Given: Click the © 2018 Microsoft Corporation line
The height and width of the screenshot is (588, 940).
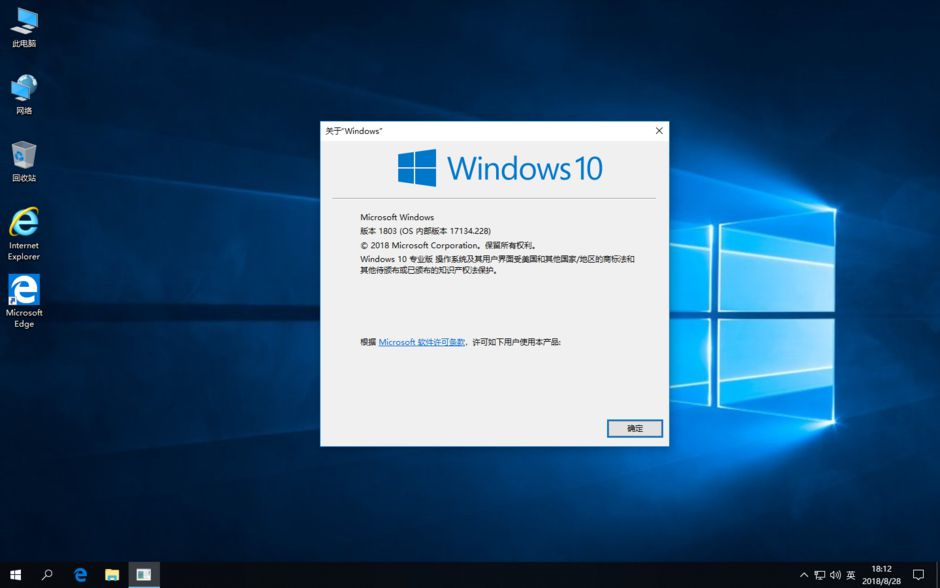Looking at the screenshot, I should pos(448,245).
